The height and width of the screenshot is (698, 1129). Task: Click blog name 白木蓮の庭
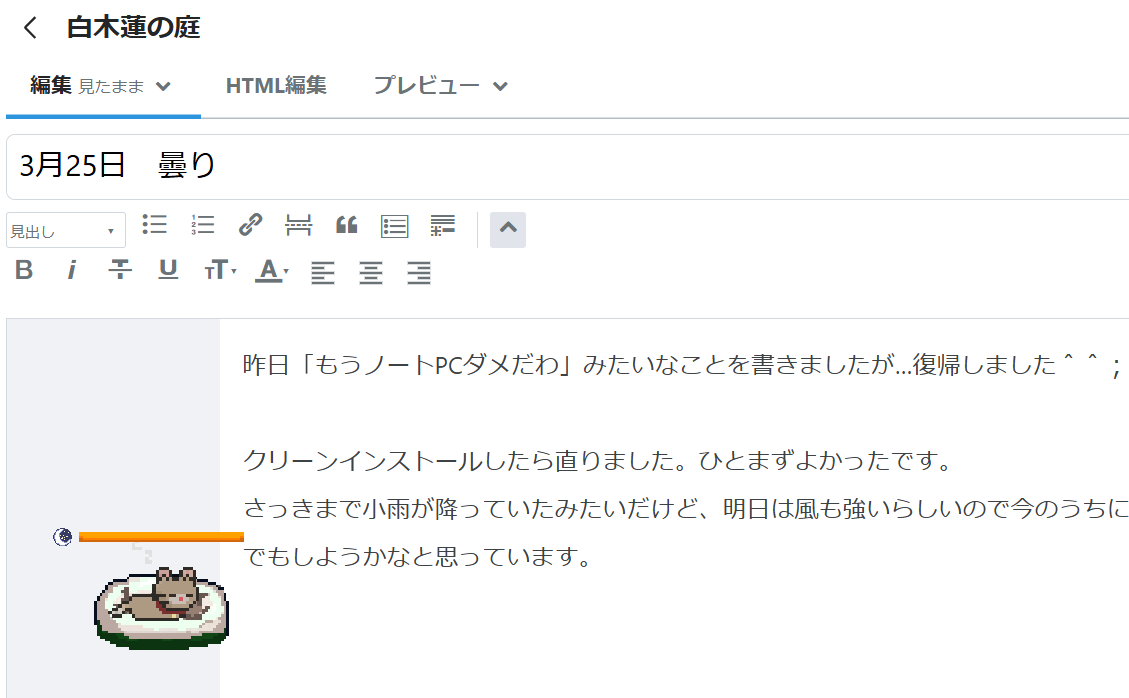click(x=133, y=28)
